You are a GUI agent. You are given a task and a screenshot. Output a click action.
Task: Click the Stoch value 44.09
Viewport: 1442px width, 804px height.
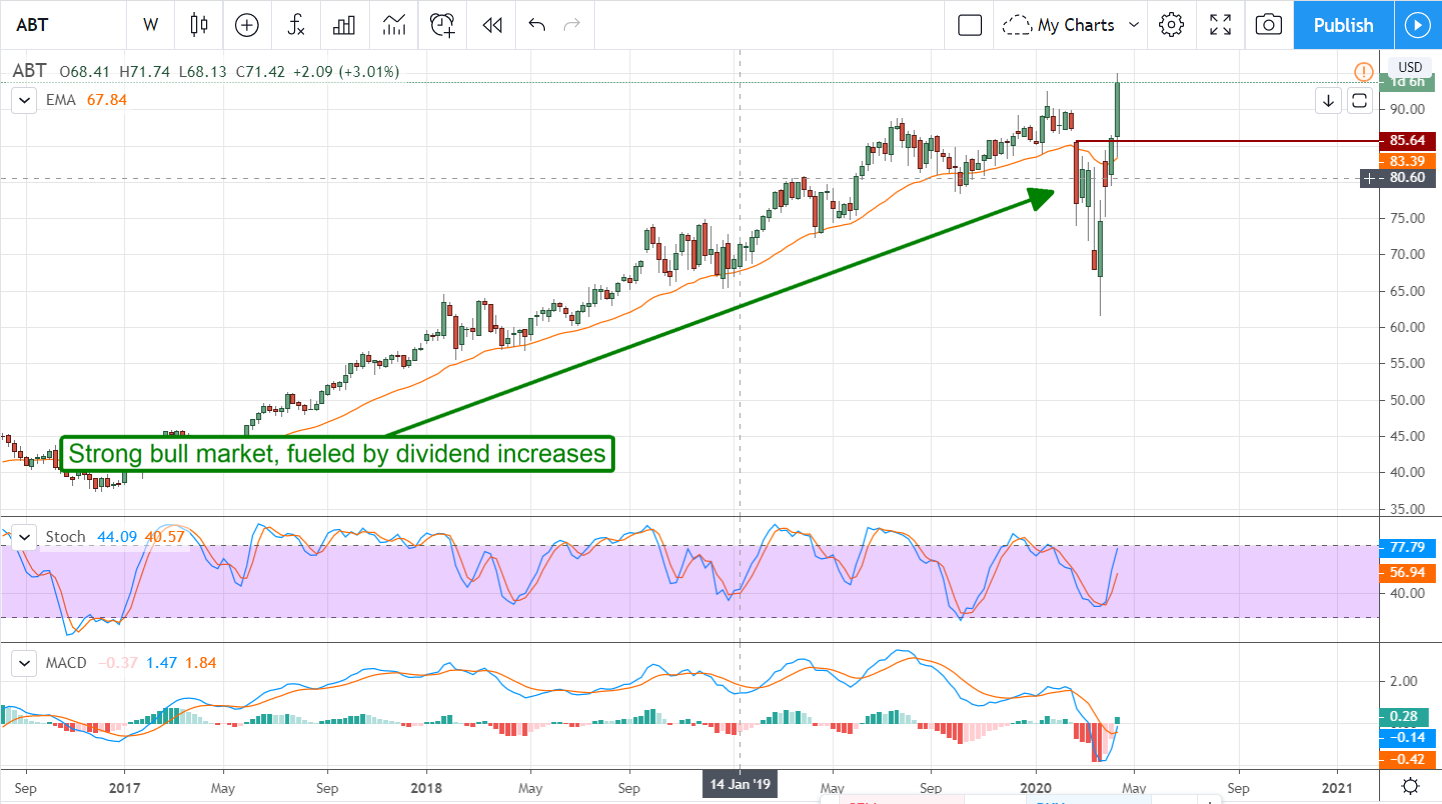coord(116,537)
